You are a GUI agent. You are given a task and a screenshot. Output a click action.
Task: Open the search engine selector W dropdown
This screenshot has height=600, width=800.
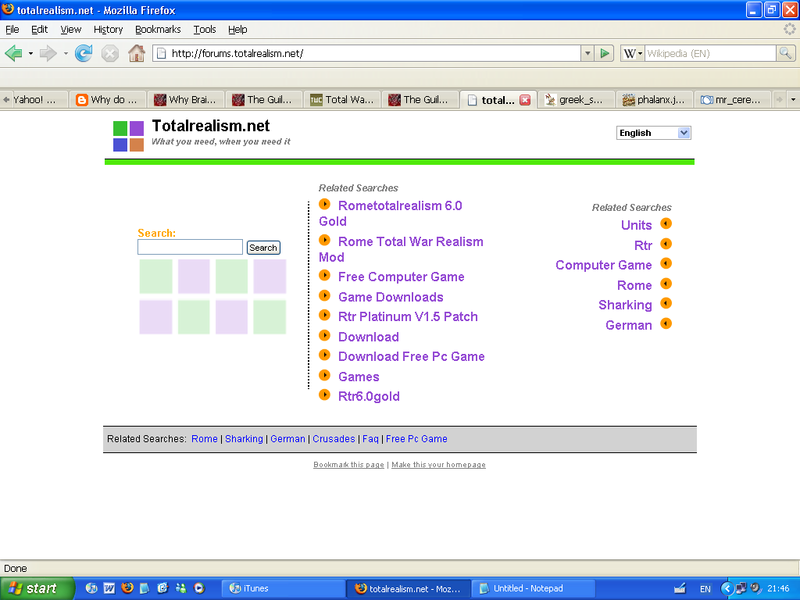633,53
